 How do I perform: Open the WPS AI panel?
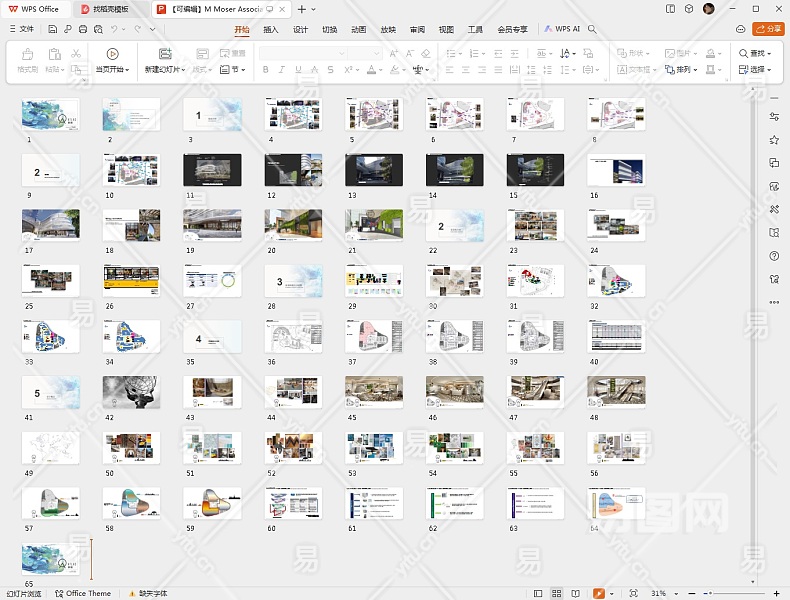click(562, 29)
